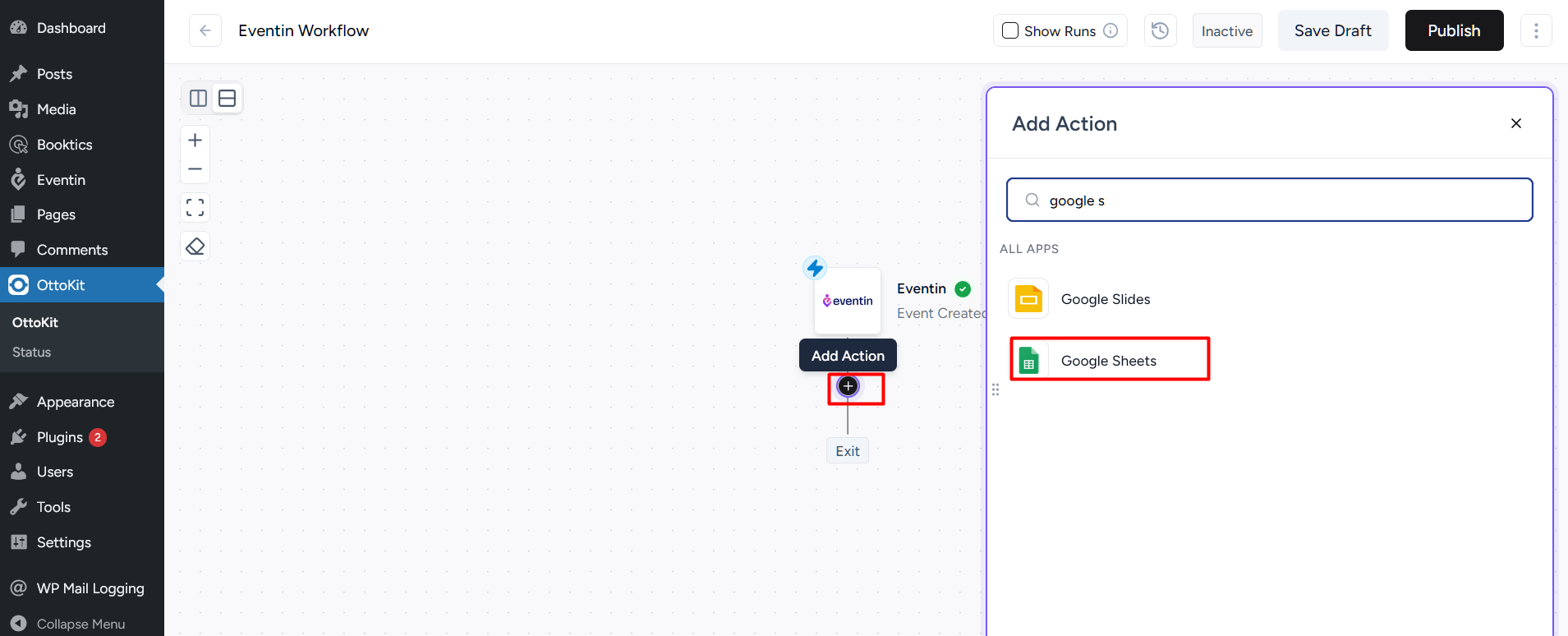Click the lightning trigger badge icon
1568x636 pixels.
point(815,267)
